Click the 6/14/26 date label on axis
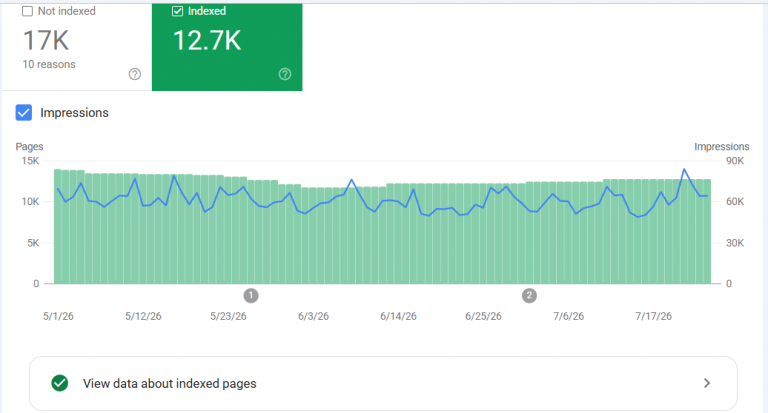This screenshot has height=413, width=768. (x=398, y=316)
